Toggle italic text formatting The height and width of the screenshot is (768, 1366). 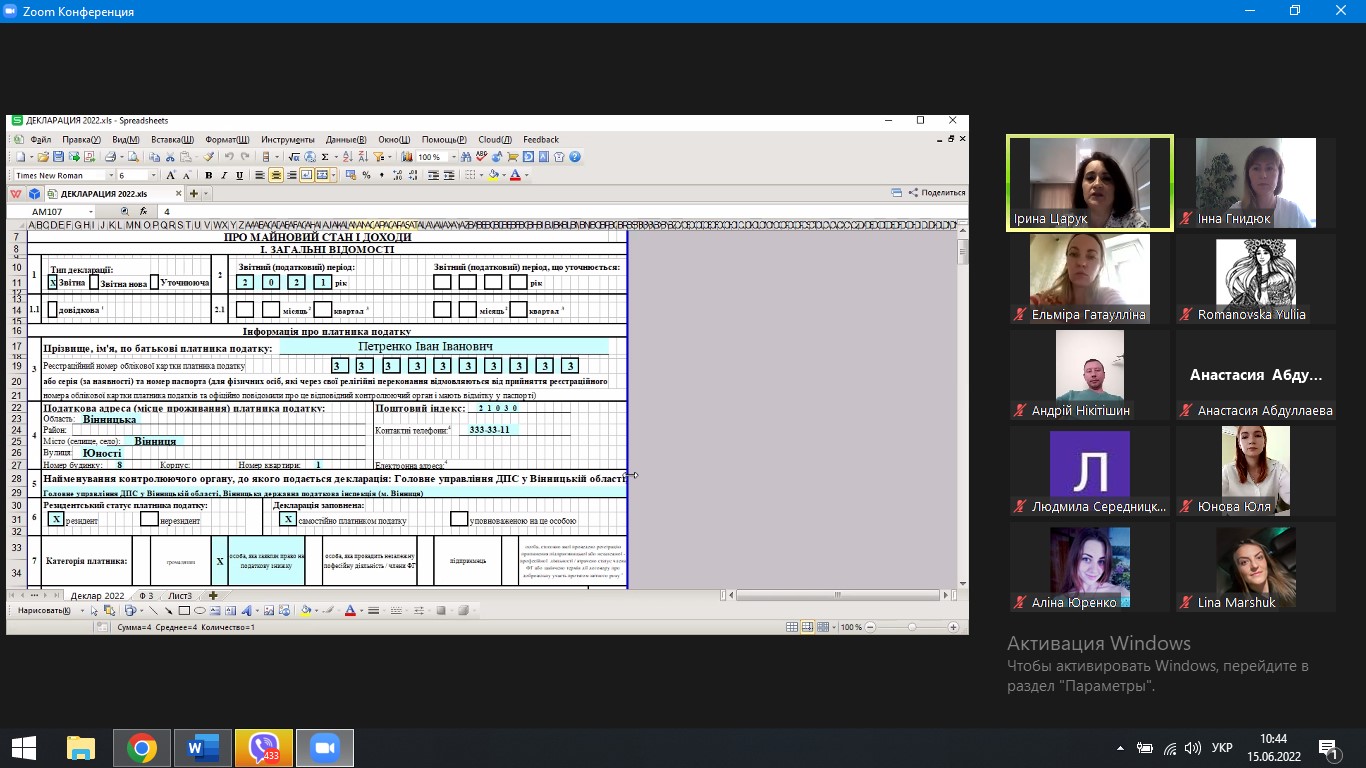click(x=225, y=175)
